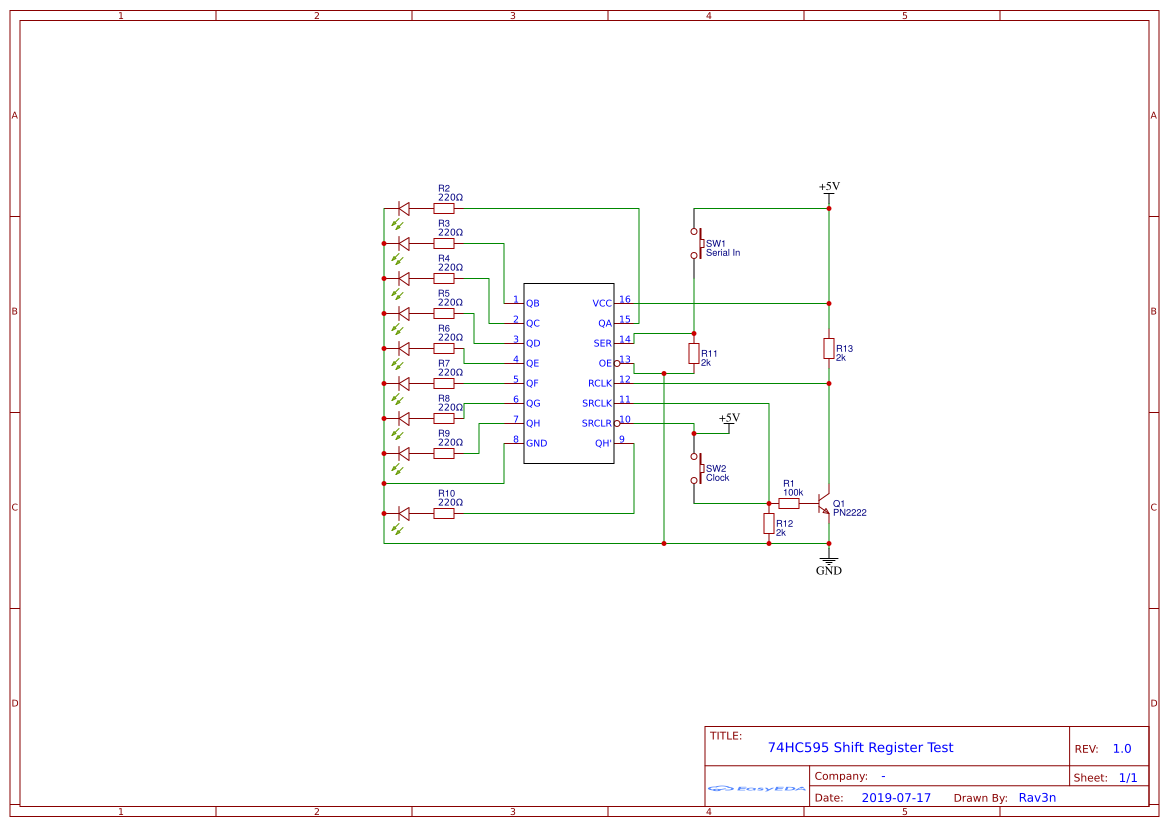Click the SER pin label
Screen dimensions: 1169x827
[x=602, y=344]
